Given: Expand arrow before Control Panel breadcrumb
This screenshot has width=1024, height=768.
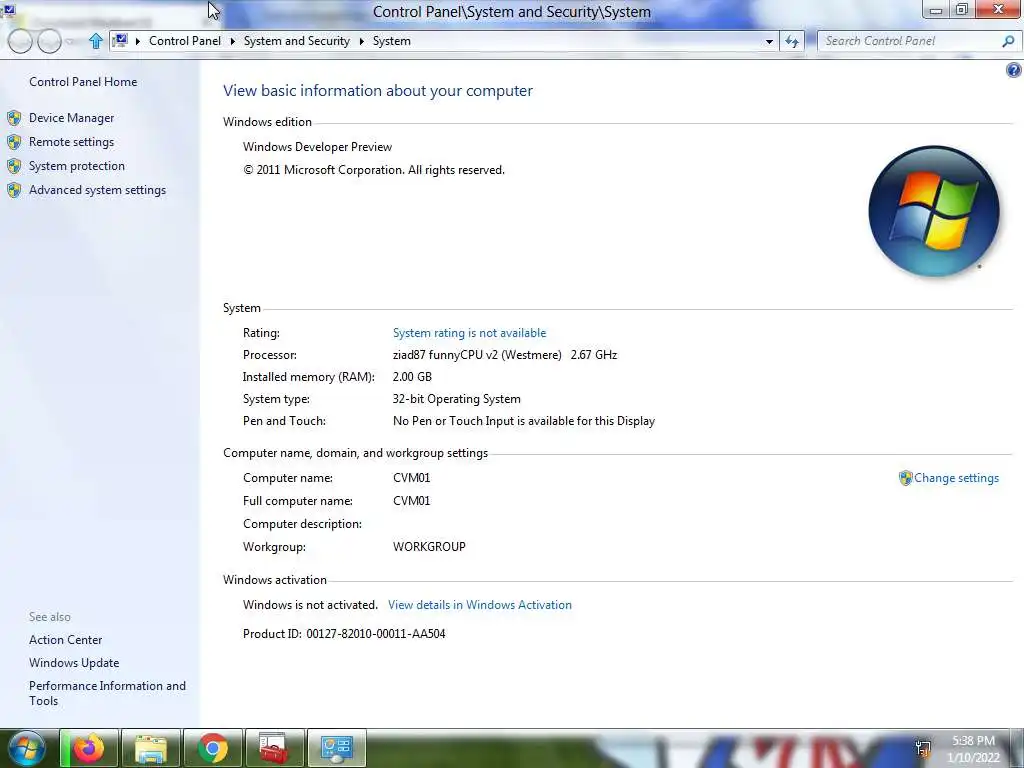Looking at the screenshot, I should 138,41.
